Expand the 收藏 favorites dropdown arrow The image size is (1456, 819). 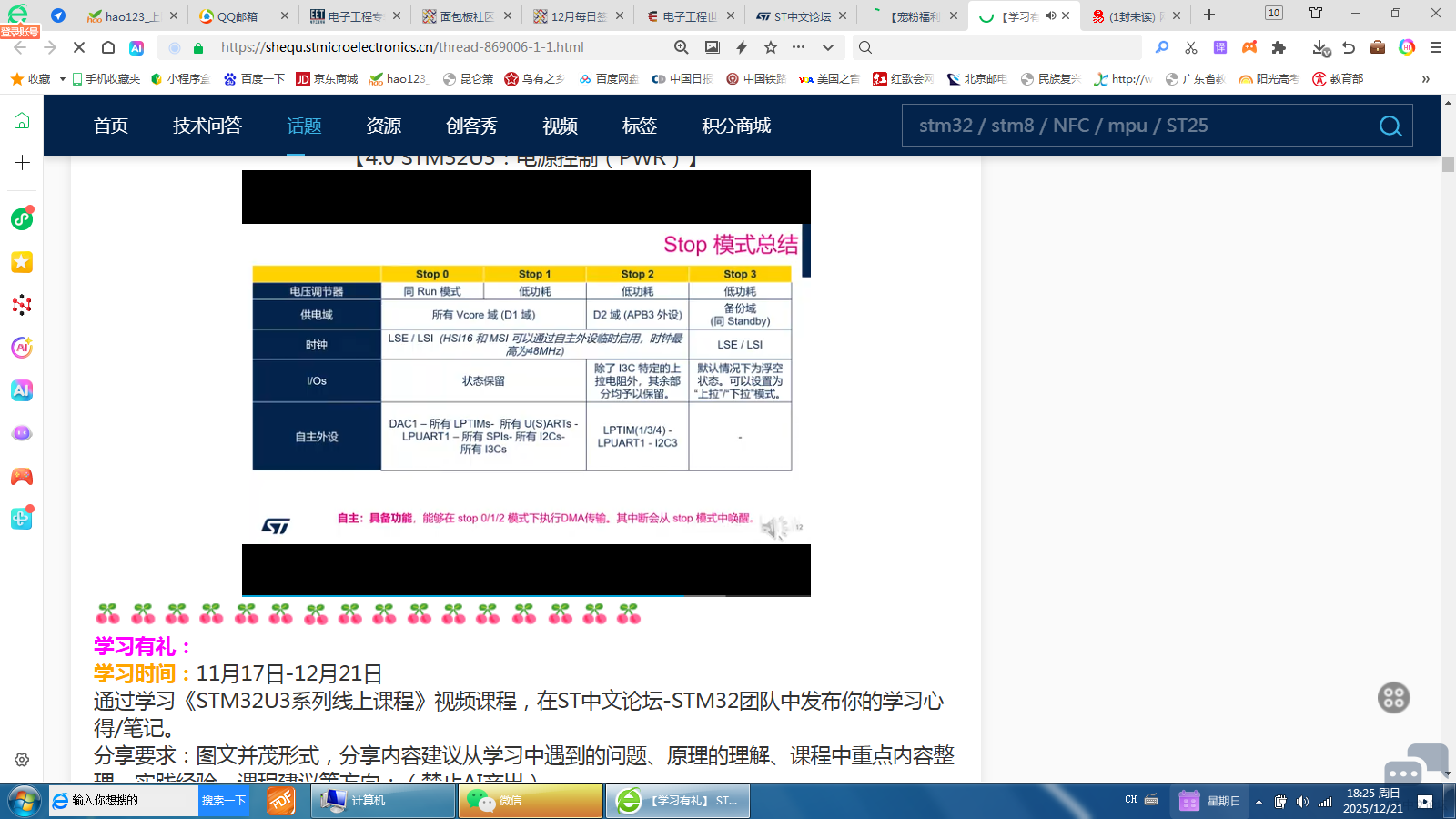[x=62, y=79]
